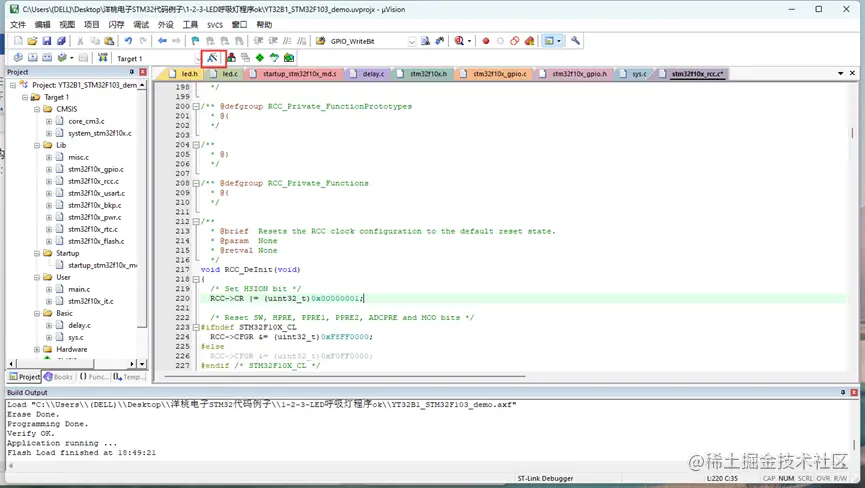Open the editor tab list dropdown
The width and height of the screenshot is (865, 488).
click(840, 73)
